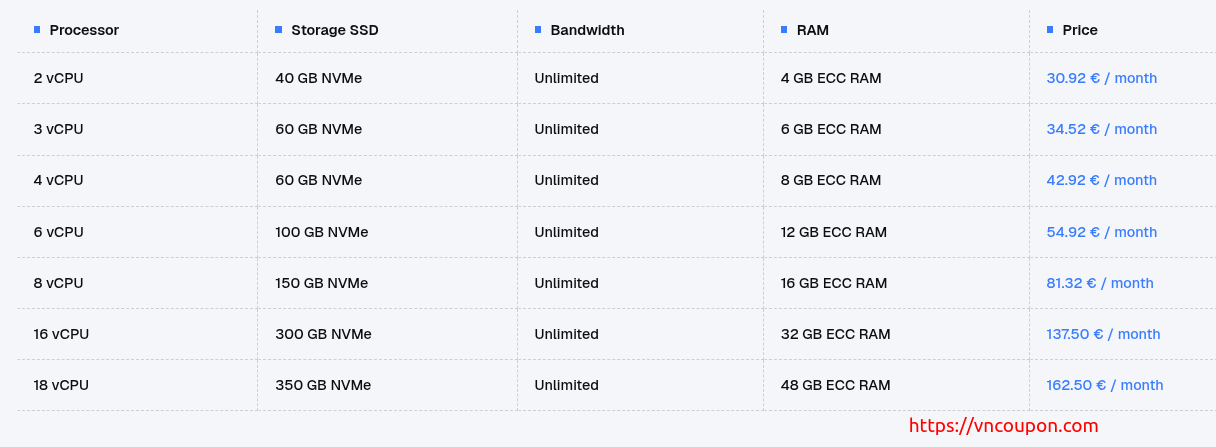Click the 350 GB NVMe storage cell
1216x447 pixels.
[x=323, y=385]
